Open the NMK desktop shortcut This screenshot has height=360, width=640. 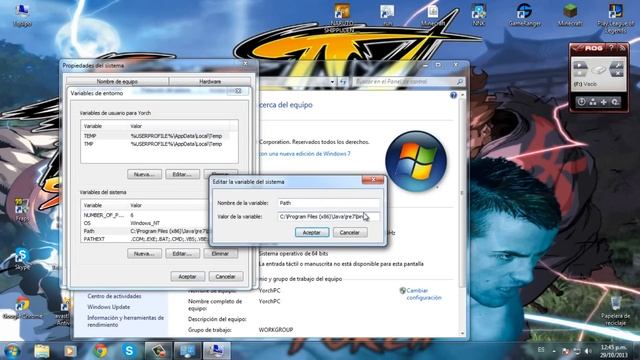coord(478,15)
